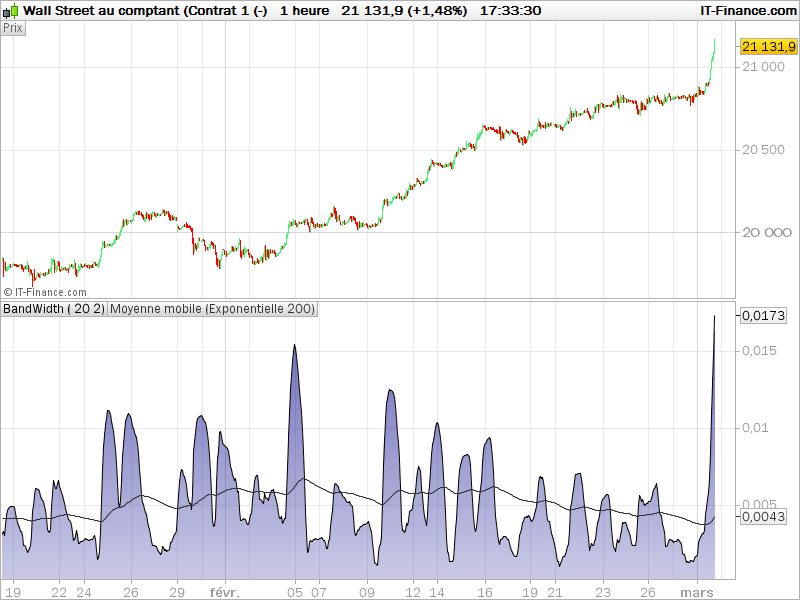800x600 pixels.
Task: Select Moyenne mobile (Exponentielle 200) label
Action: click(212, 309)
